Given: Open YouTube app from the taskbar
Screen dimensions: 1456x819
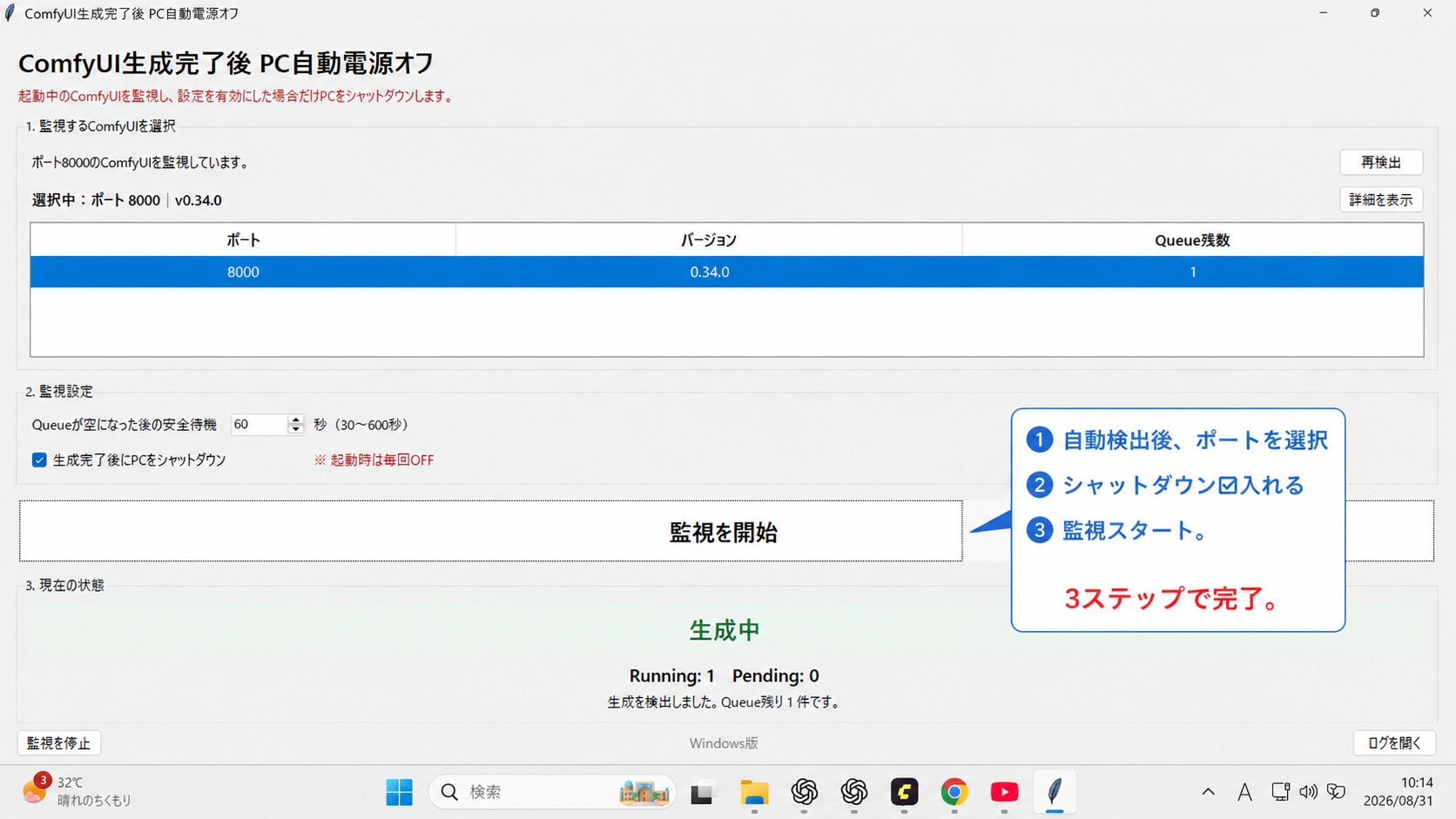Looking at the screenshot, I should (1004, 792).
